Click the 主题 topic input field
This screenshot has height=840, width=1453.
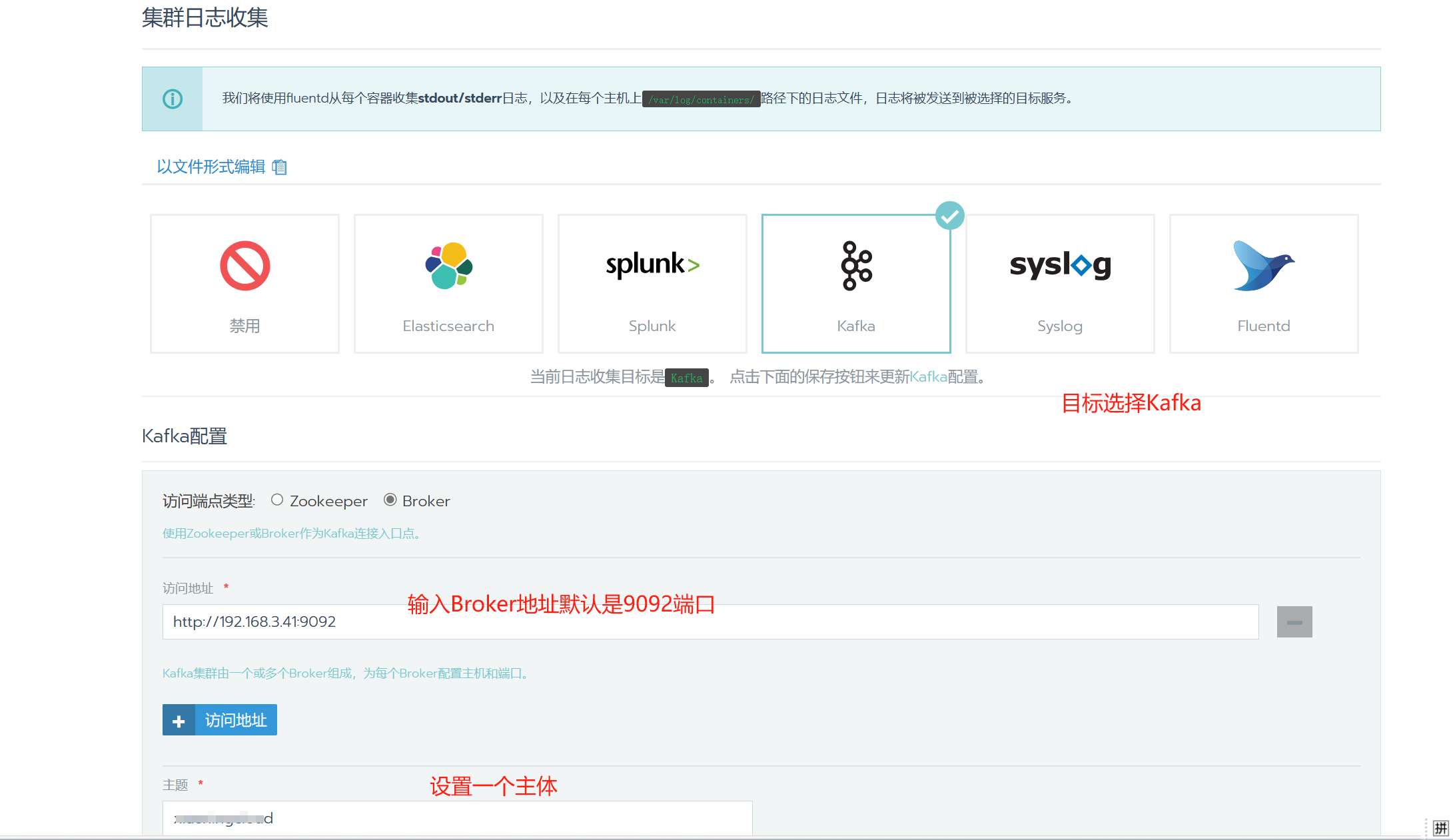click(457, 818)
